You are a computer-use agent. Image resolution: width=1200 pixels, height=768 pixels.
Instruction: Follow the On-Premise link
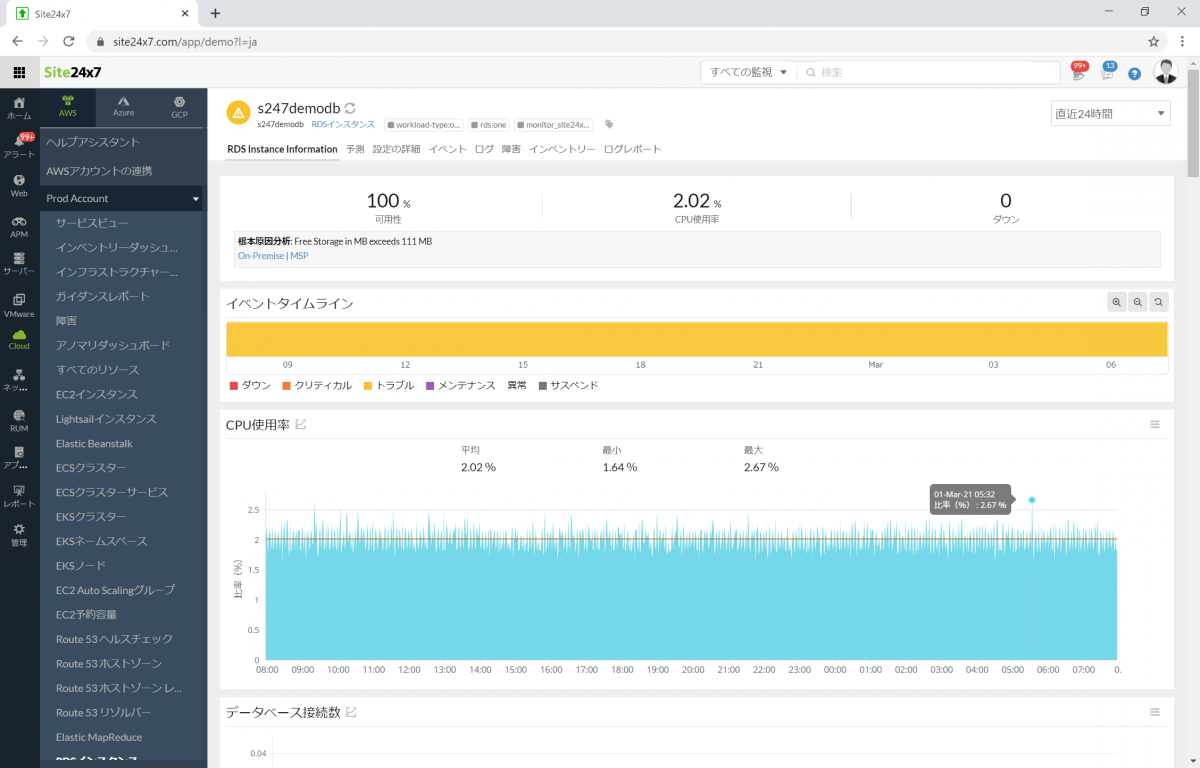[x=260, y=256]
